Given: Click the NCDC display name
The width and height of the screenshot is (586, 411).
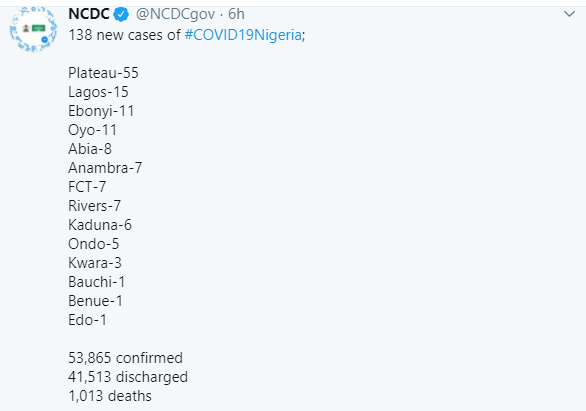Looking at the screenshot, I should [89, 14].
